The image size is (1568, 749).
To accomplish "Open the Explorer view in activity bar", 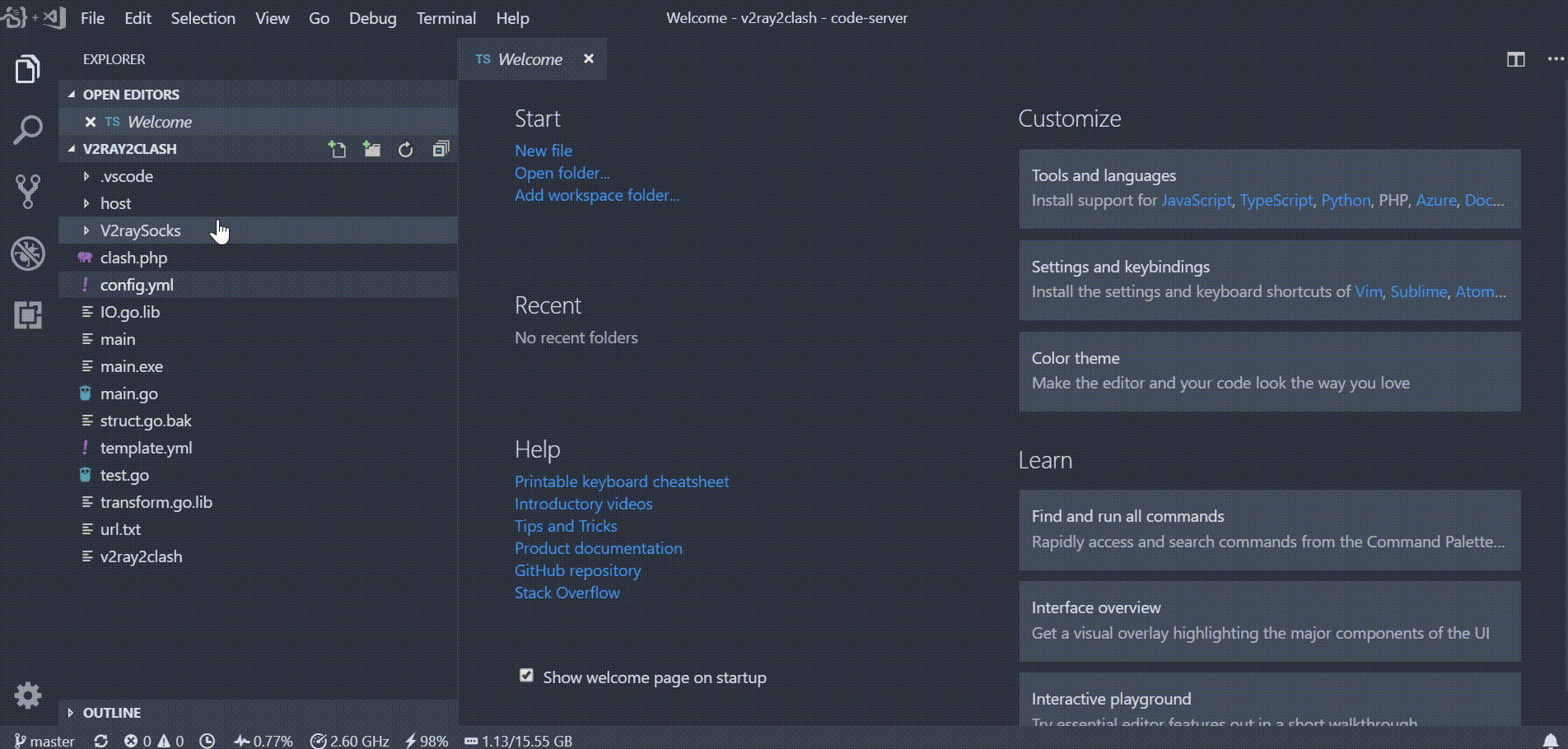I will click(x=28, y=70).
